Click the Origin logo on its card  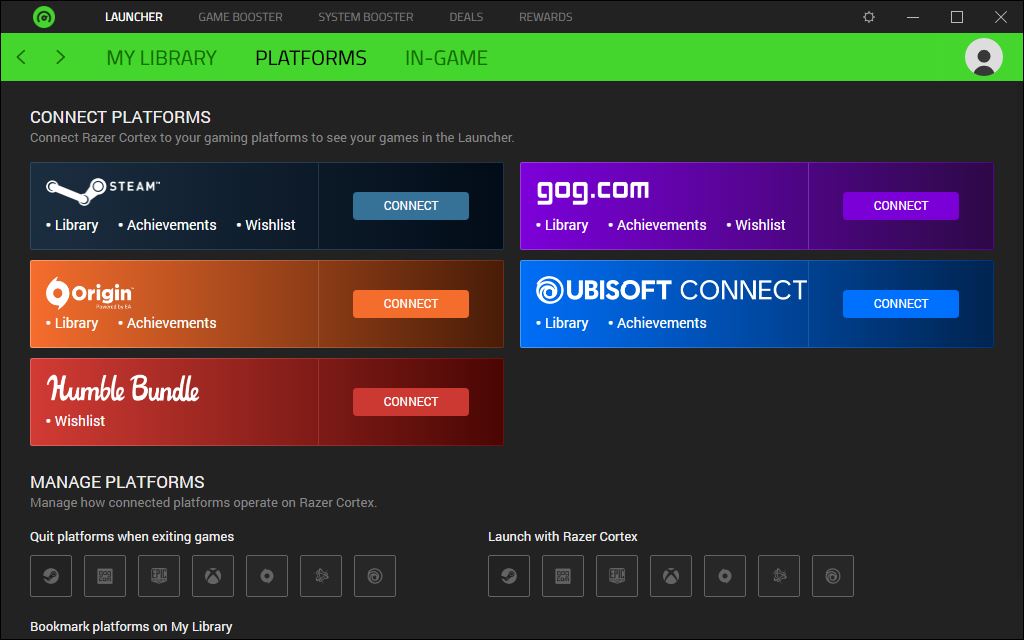(x=89, y=293)
